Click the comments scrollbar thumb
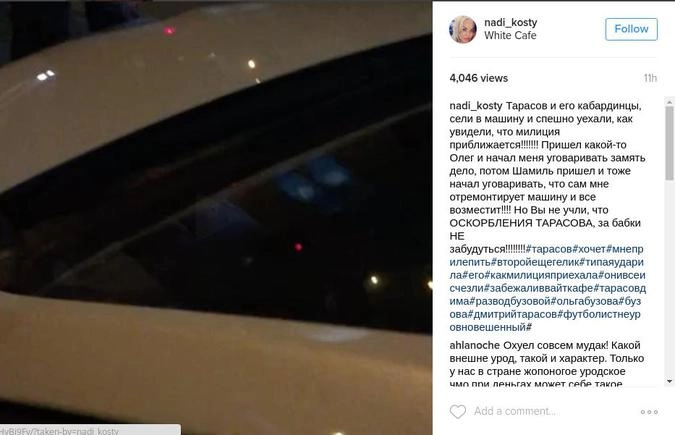This screenshot has width=675, height=435. pos(669,143)
